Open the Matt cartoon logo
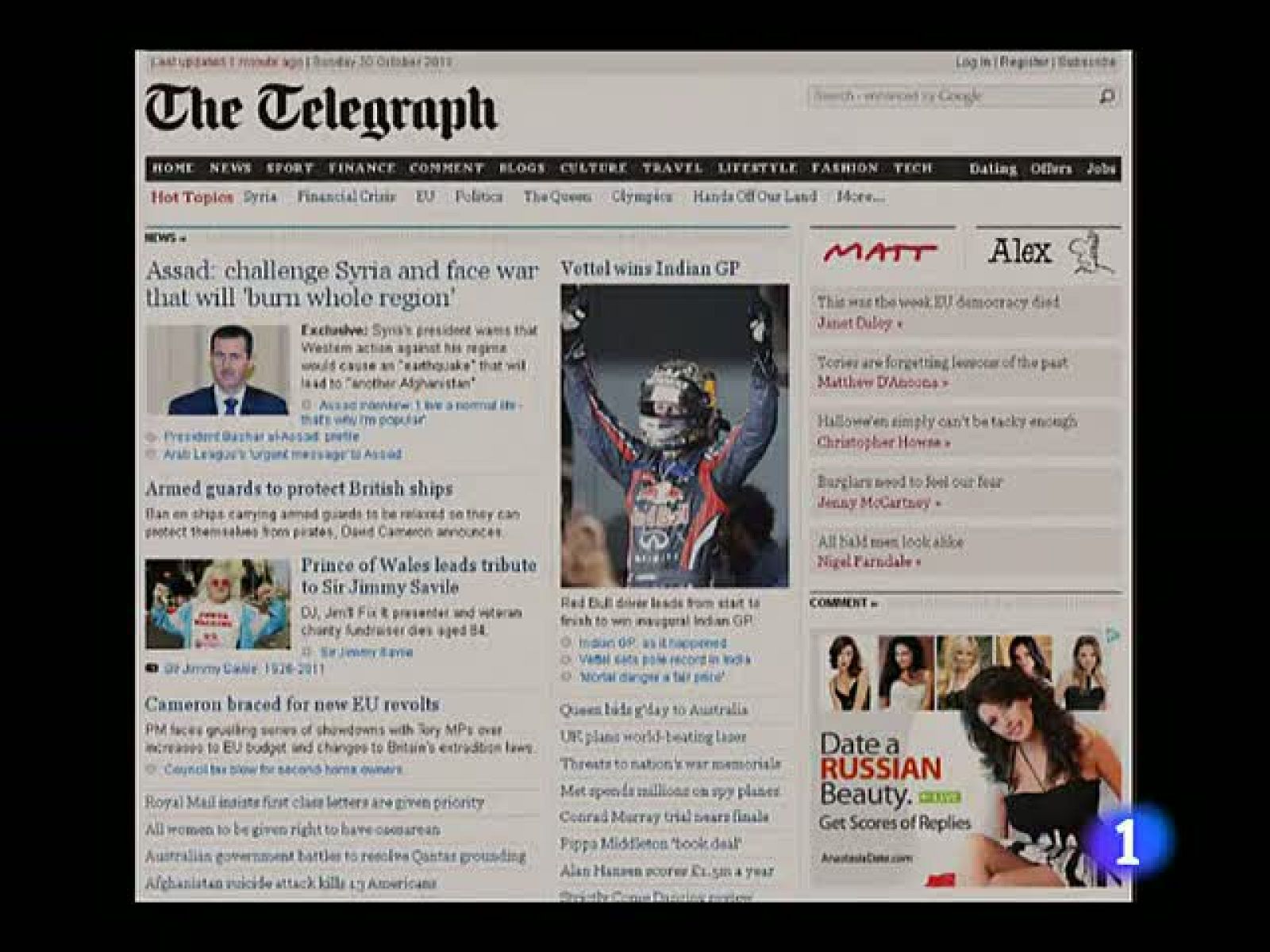This screenshot has height=952, width=1270. pyautogui.click(x=879, y=252)
